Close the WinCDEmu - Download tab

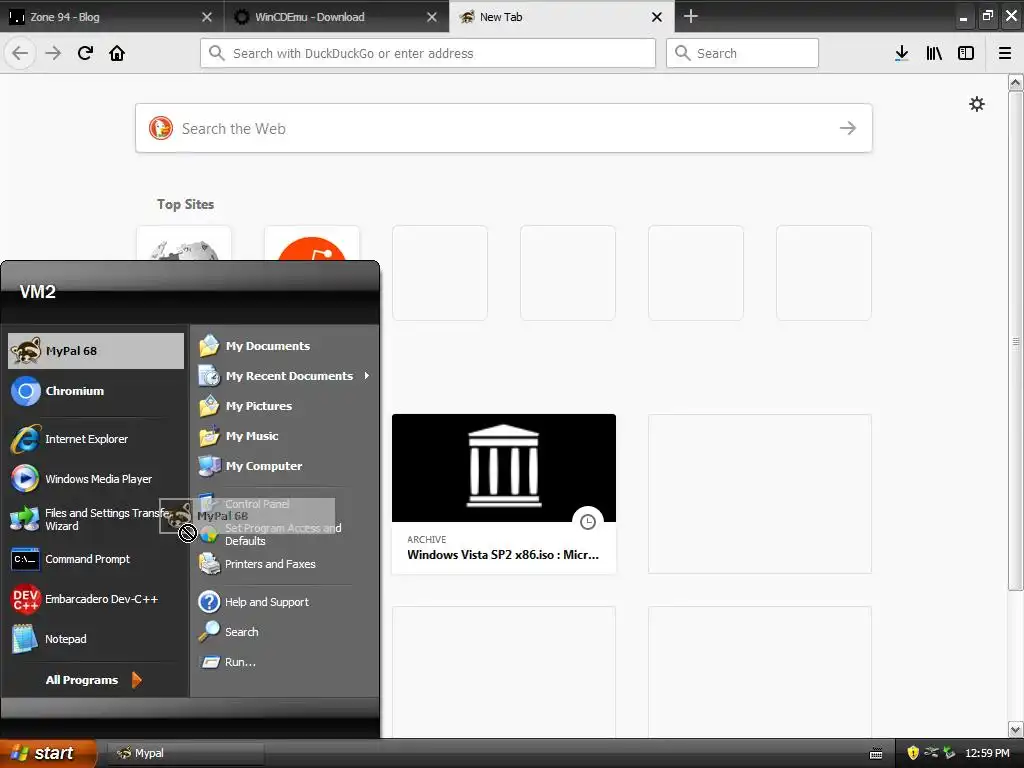(432, 17)
